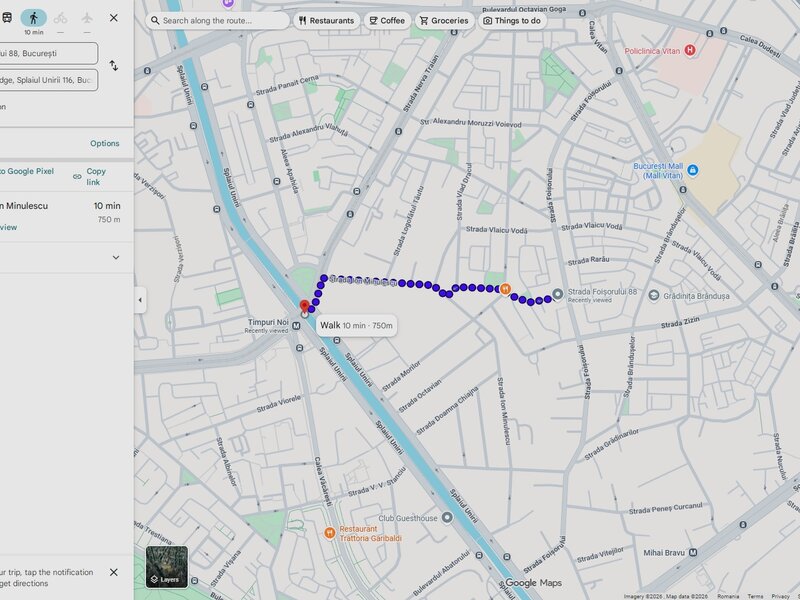Swap starting point and destination

click(113, 66)
